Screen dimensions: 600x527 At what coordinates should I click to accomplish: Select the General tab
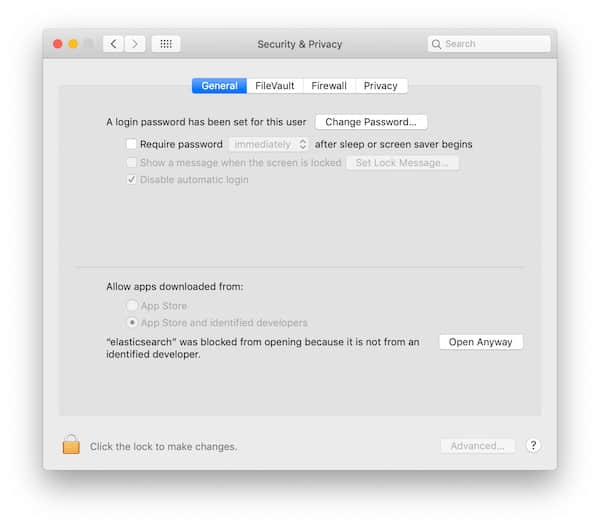[219, 86]
